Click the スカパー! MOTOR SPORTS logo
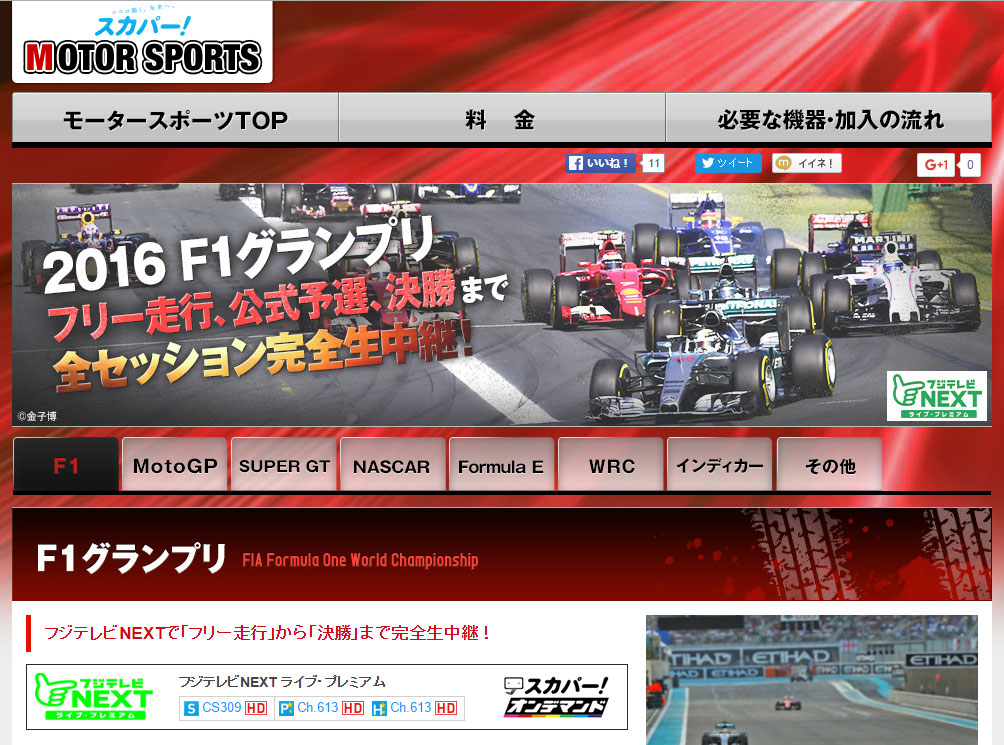The image size is (1004, 745). 142,42
